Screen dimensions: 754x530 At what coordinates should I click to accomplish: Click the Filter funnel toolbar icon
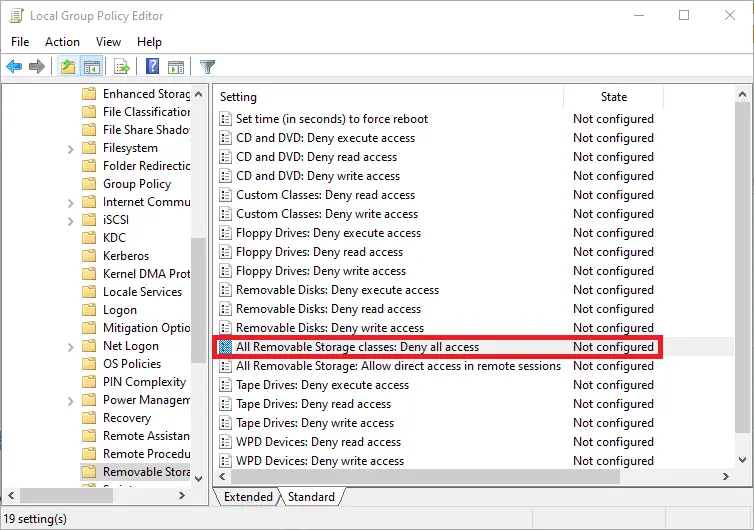pyautogui.click(x=207, y=66)
